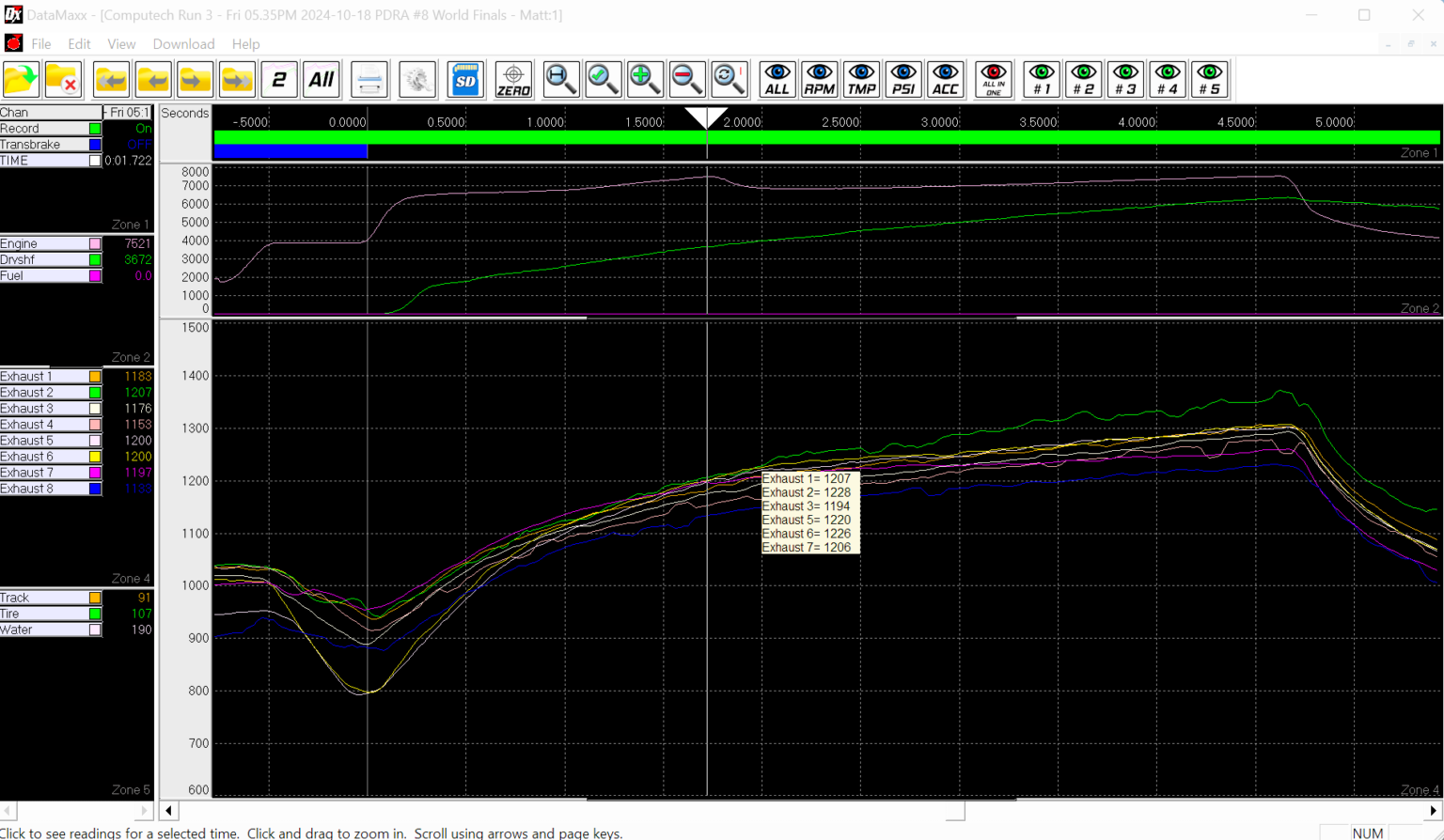Open the View menu
The width and height of the screenshot is (1444, 840).
pyautogui.click(x=121, y=44)
